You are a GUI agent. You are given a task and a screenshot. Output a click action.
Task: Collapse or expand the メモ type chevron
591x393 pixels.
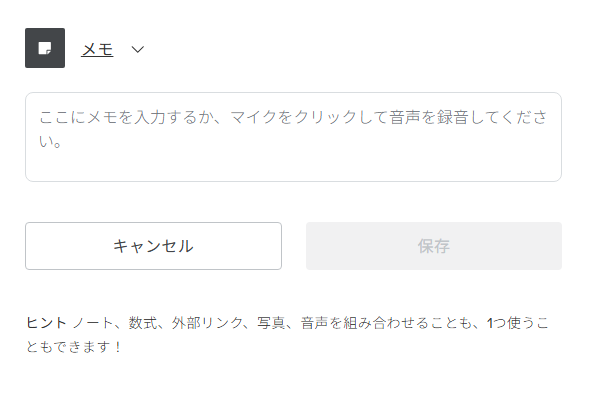tap(138, 49)
